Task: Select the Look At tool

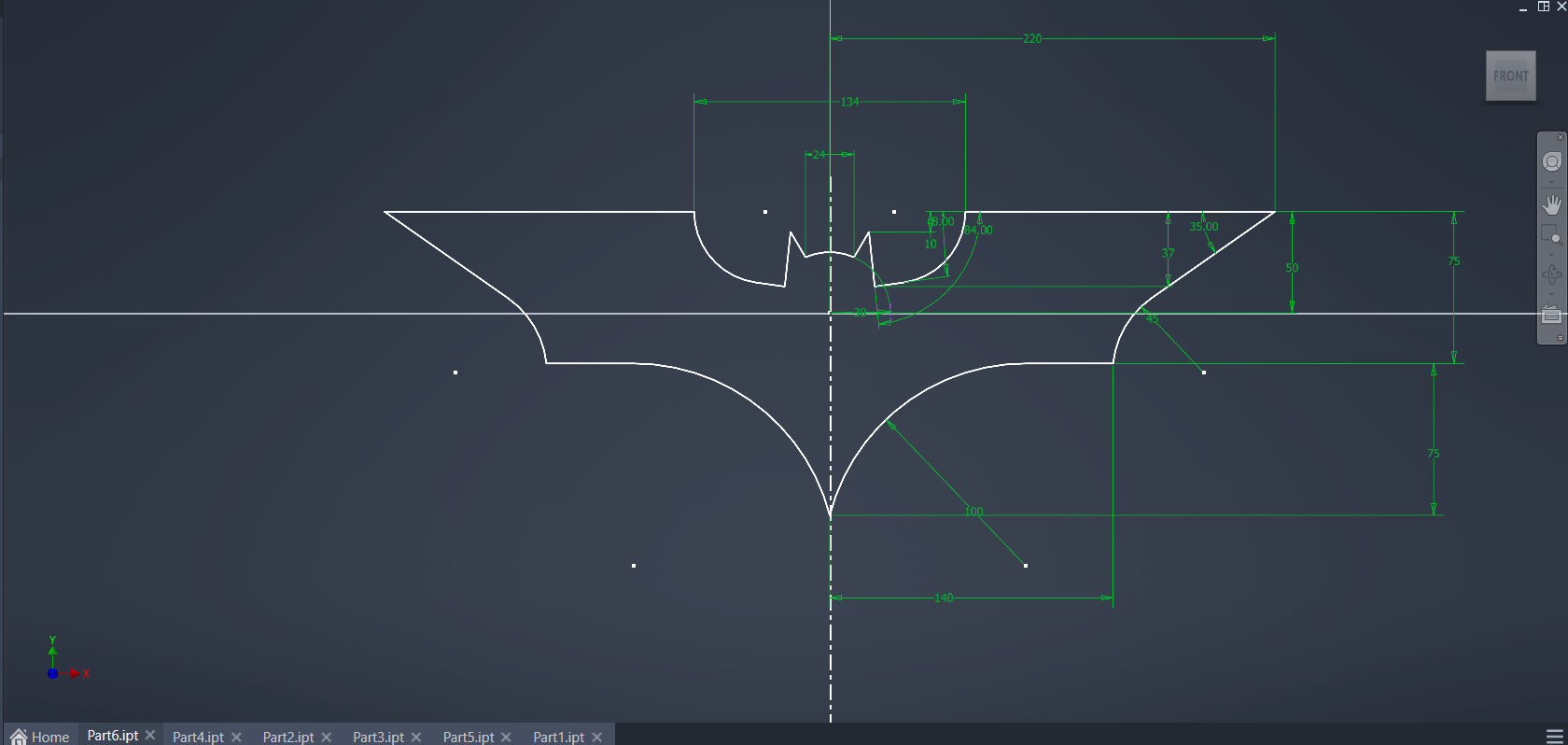Action: click(x=1551, y=315)
